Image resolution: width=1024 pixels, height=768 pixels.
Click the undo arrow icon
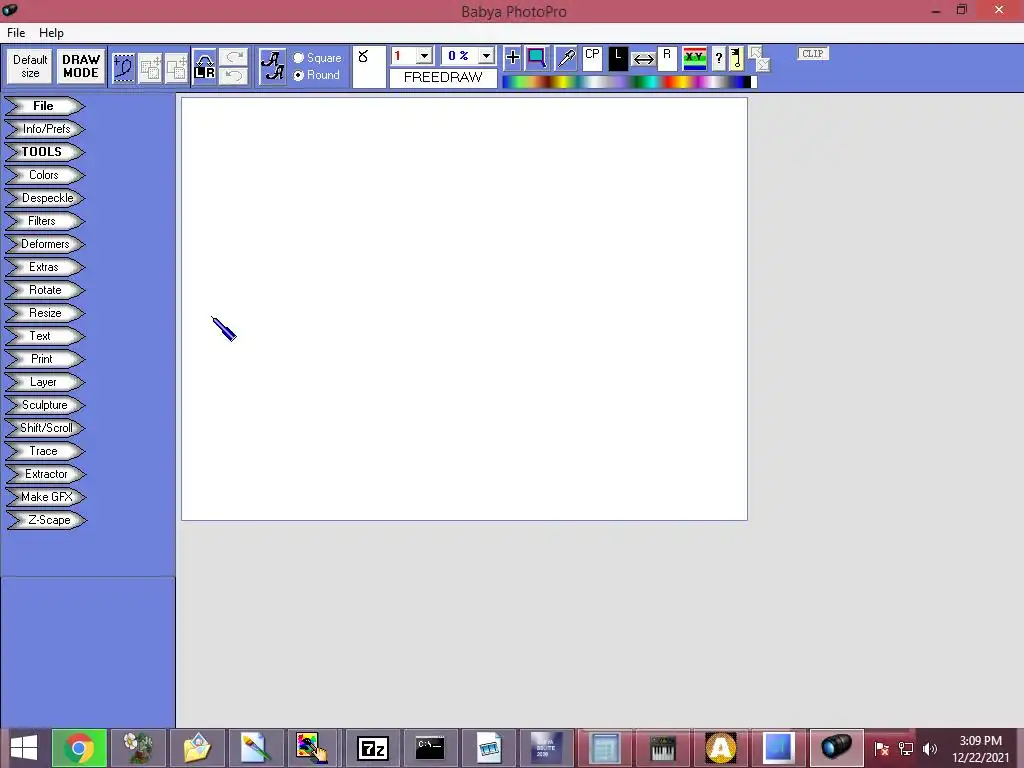tap(234, 76)
